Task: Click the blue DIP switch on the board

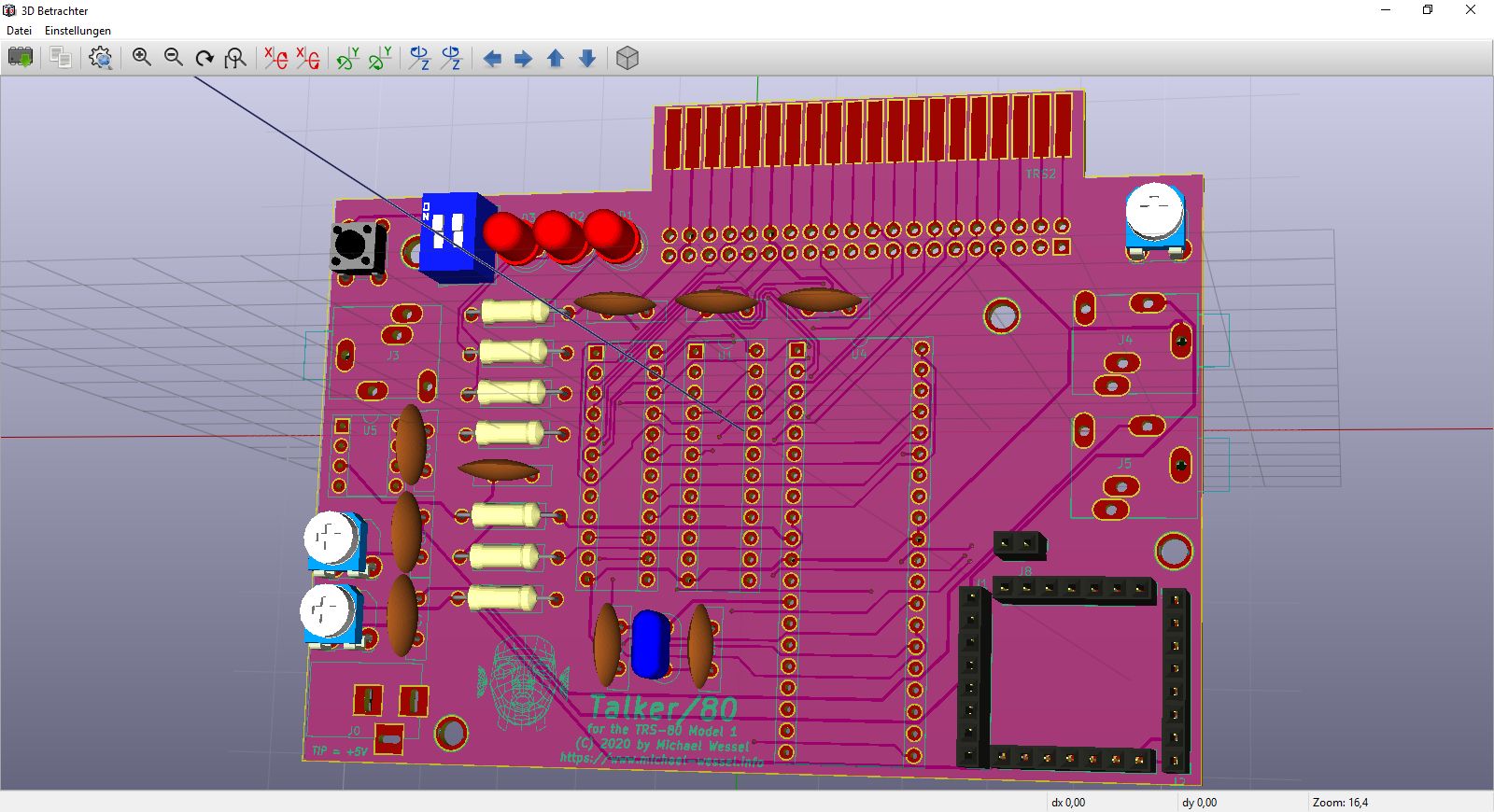Action: pyautogui.click(x=457, y=236)
